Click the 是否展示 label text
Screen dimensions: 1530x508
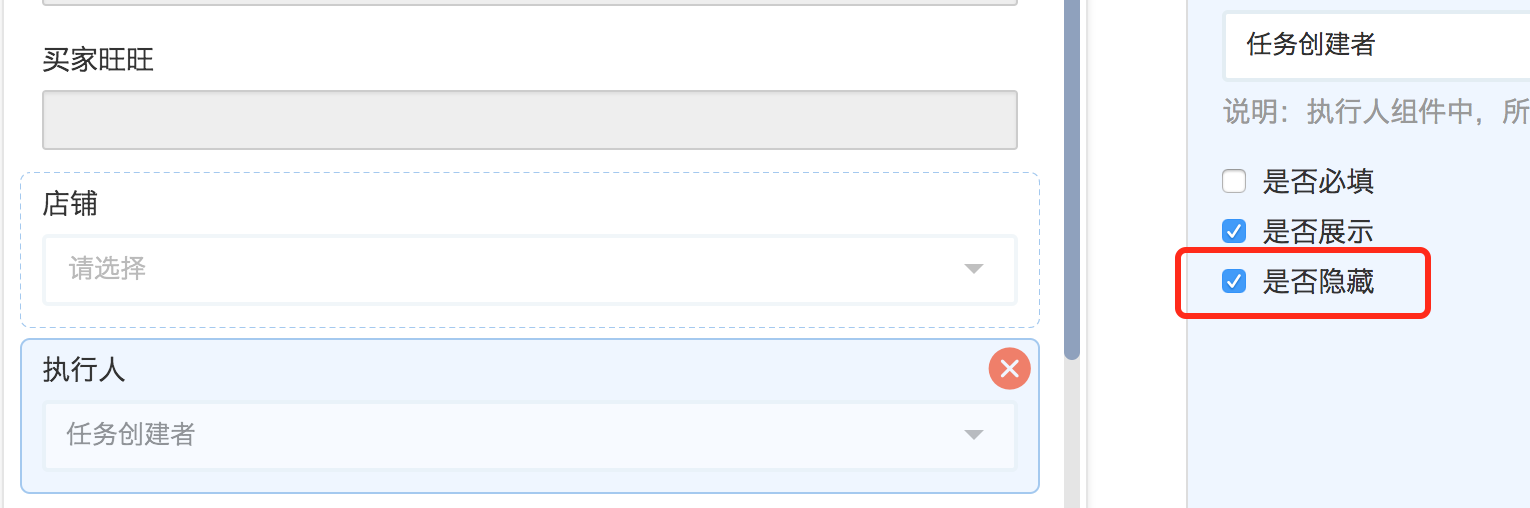pyautogui.click(x=1318, y=232)
